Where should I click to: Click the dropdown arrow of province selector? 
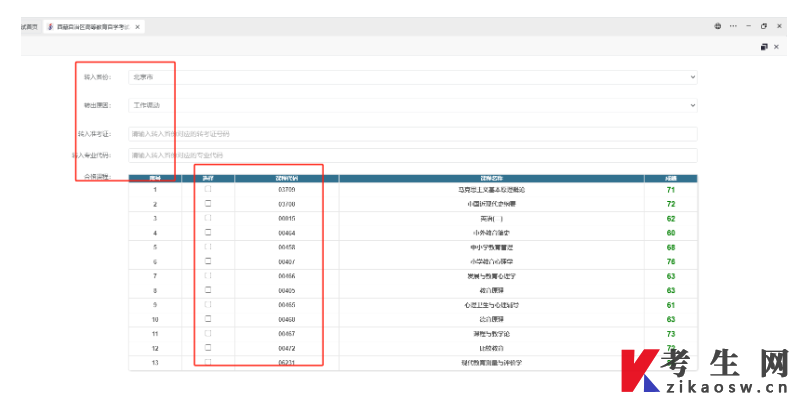tap(692, 76)
